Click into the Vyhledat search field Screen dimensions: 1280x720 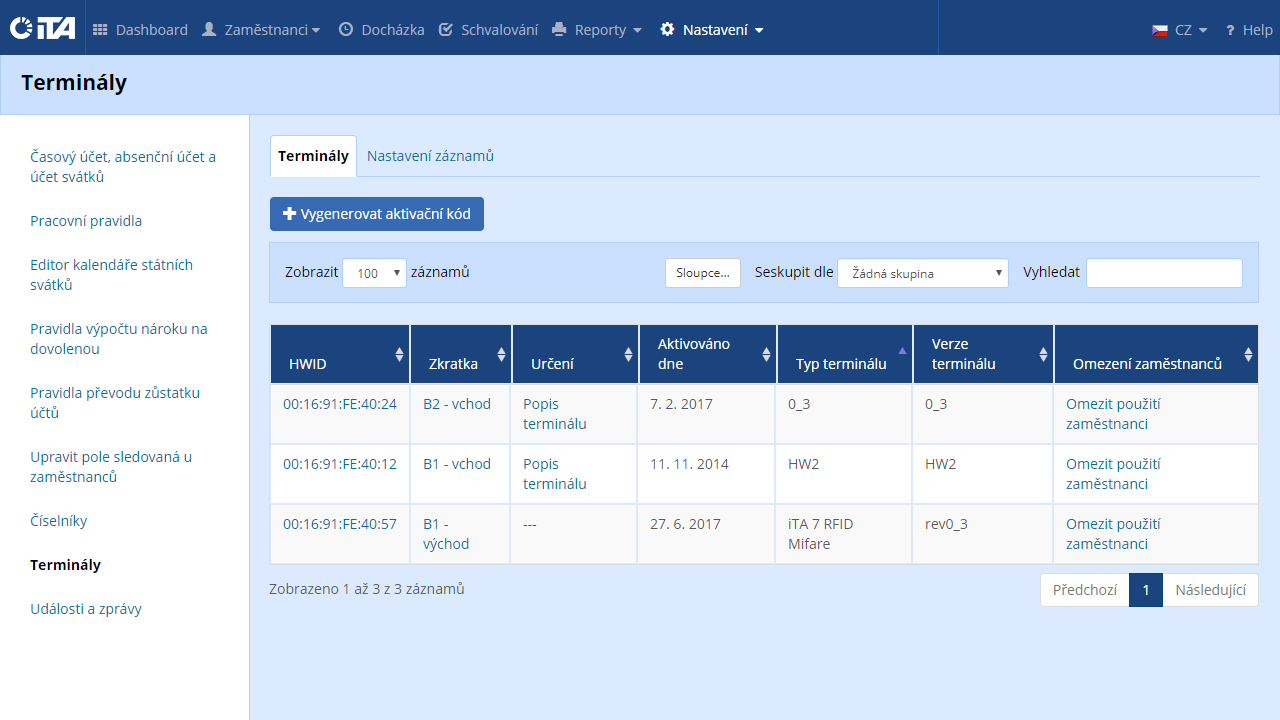[x=1164, y=273]
